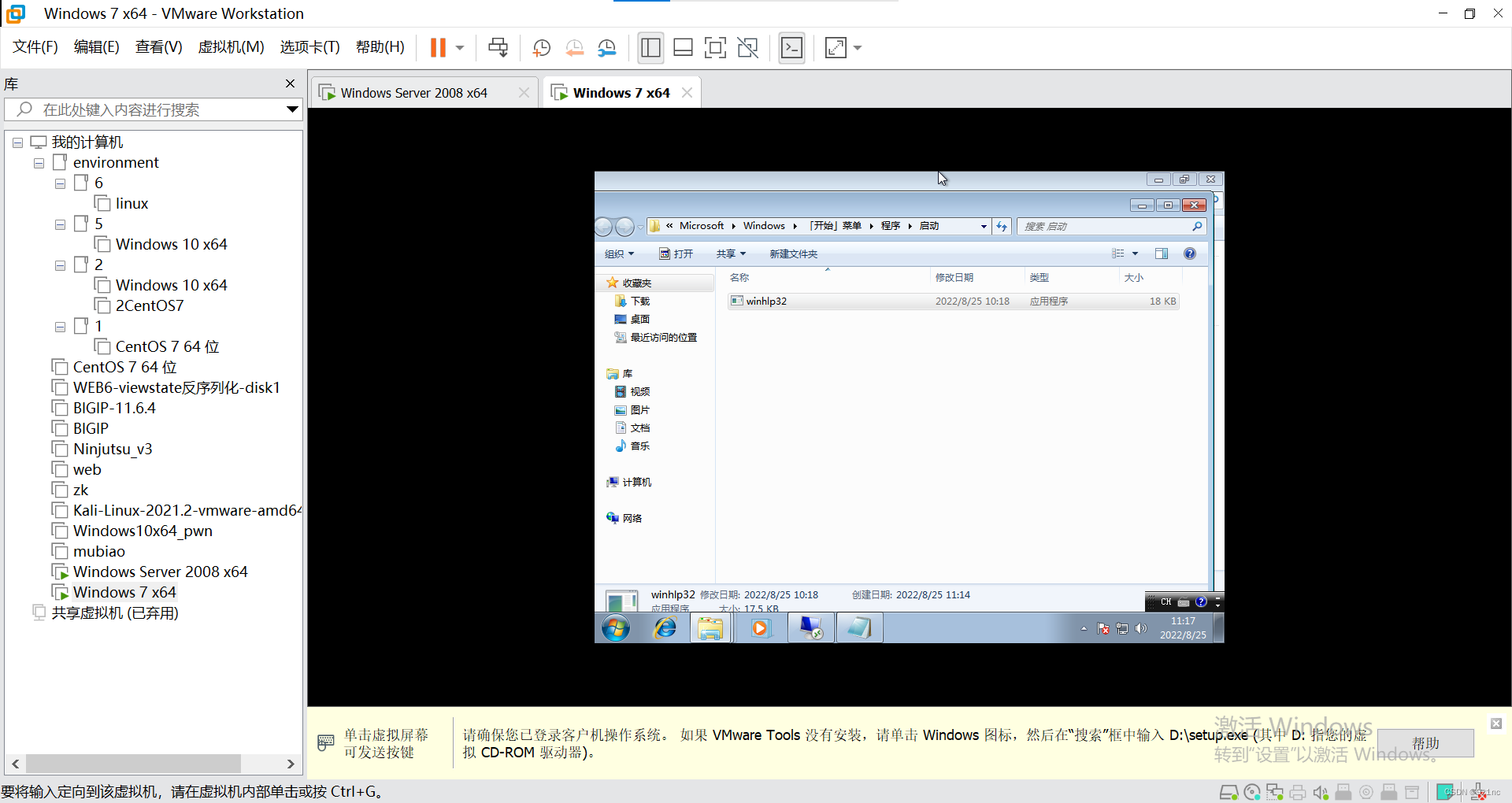Collapse the environment folder node
The height and width of the screenshot is (803, 1512).
[x=39, y=164]
